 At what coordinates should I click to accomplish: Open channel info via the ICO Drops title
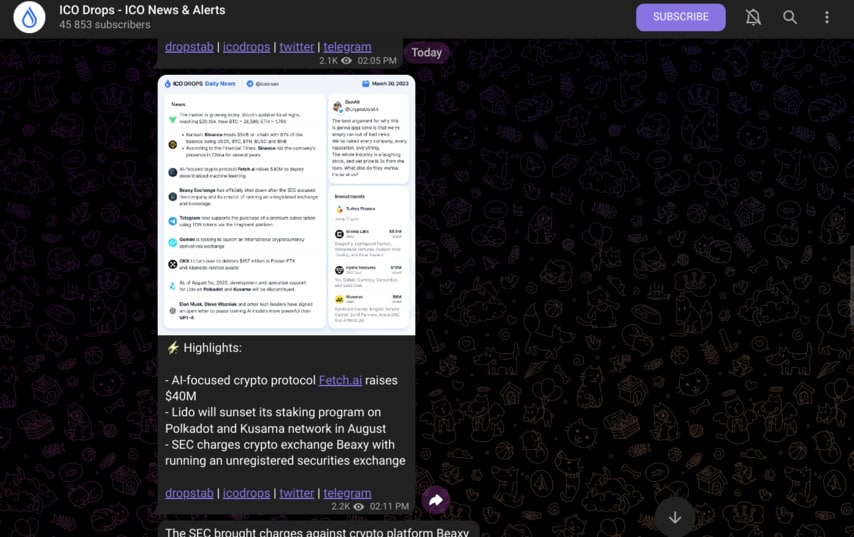pos(142,10)
